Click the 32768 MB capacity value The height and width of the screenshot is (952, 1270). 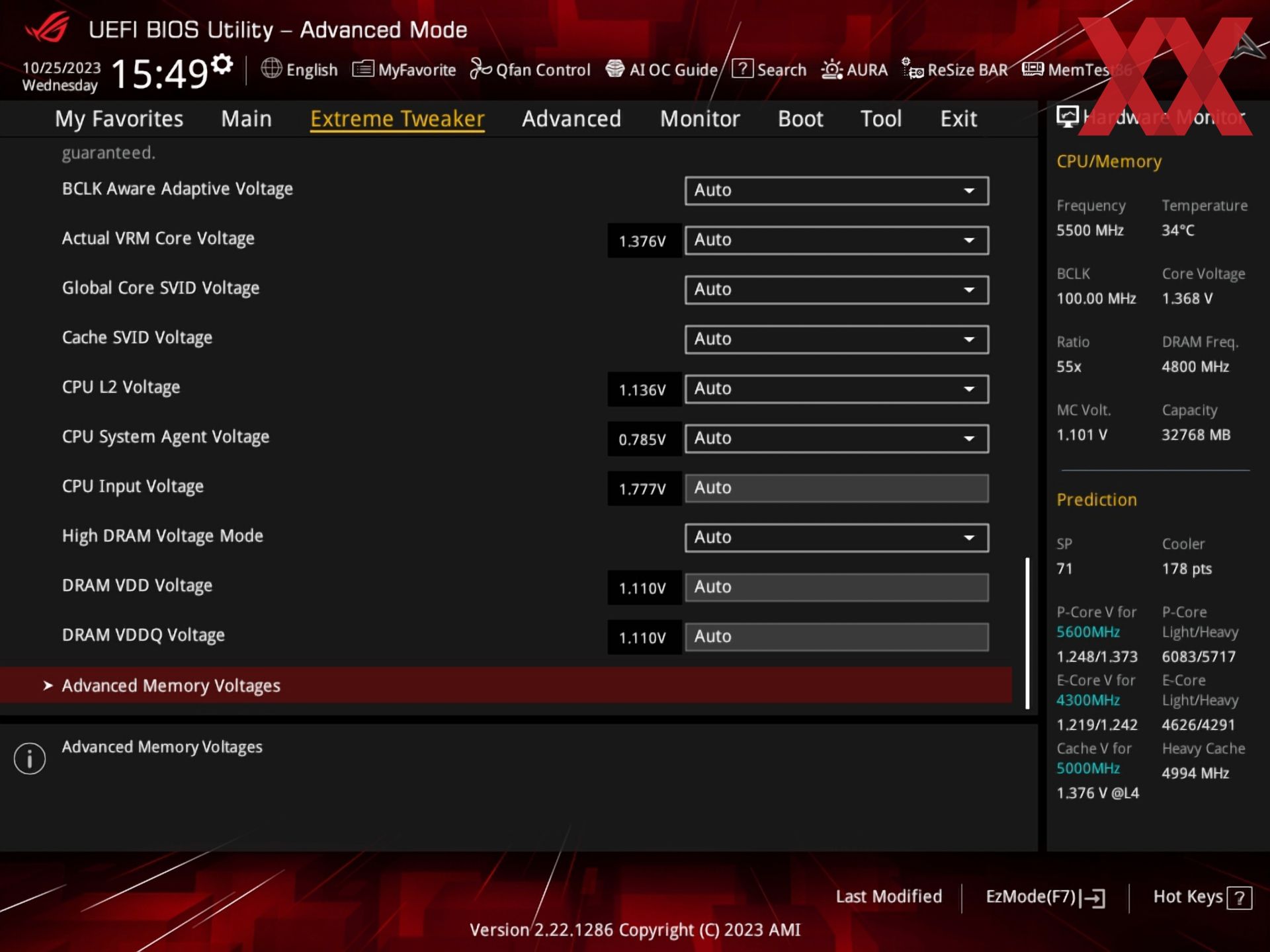1196,435
